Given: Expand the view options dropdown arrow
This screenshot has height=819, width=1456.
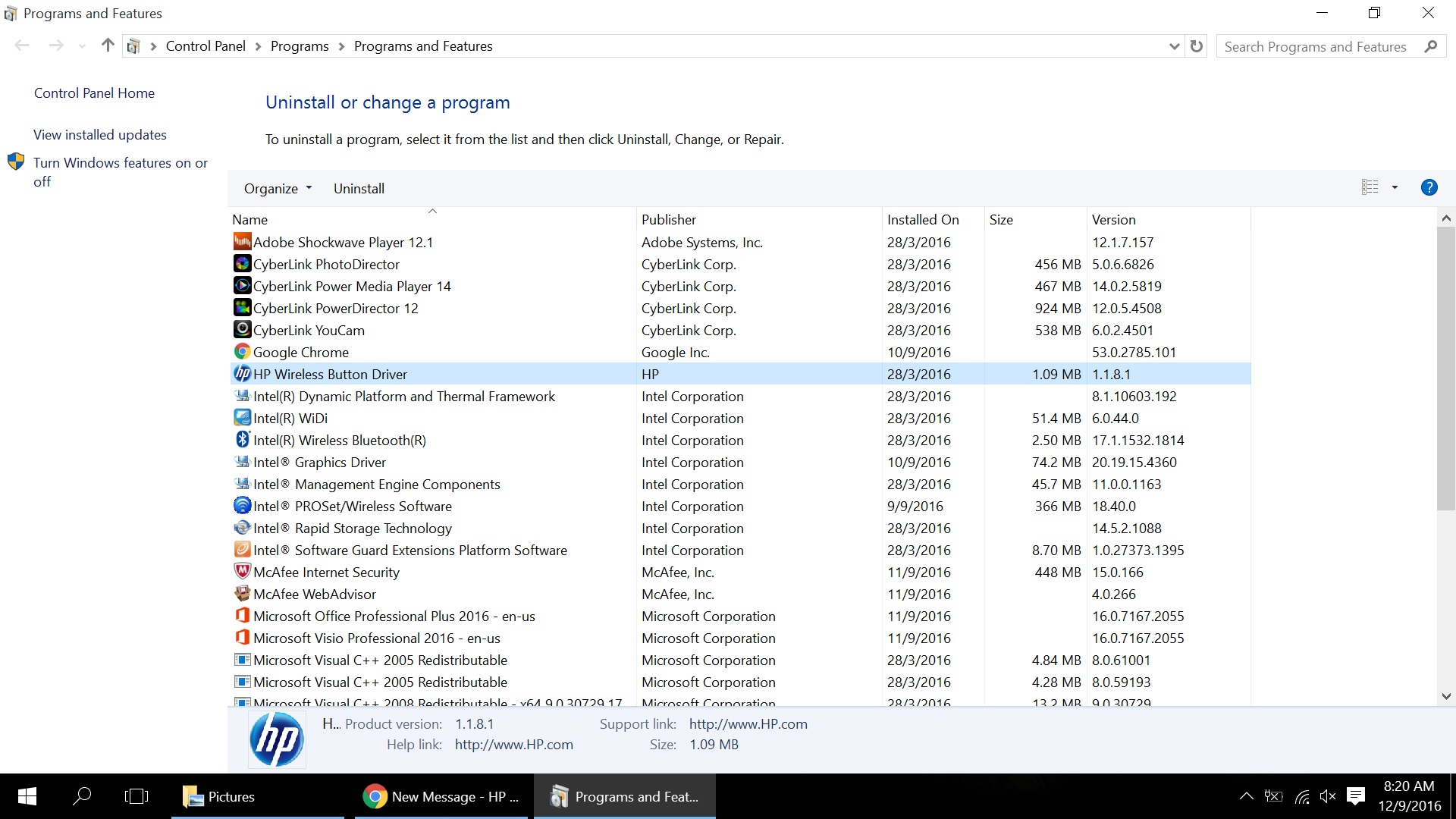Looking at the screenshot, I should pos(1395,187).
